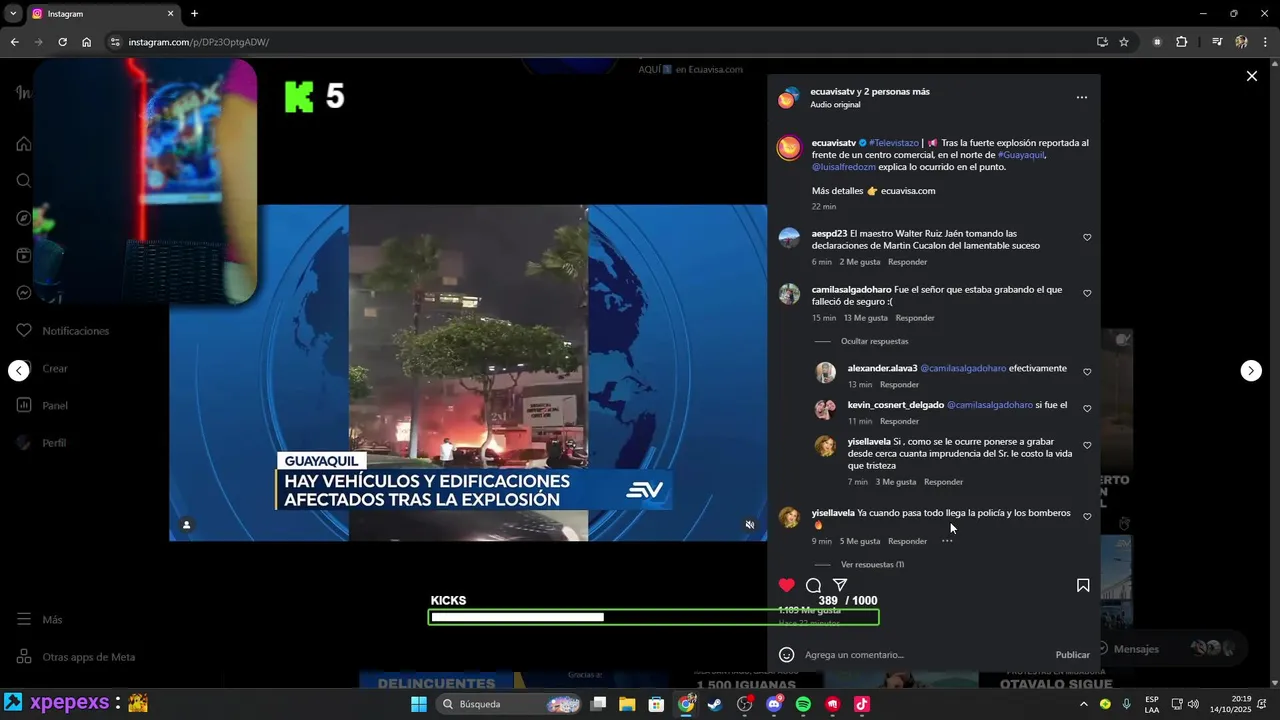Show tagged people icon on the video
Image resolution: width=1280 pixels, height=720 pixels.
[186, 525]
